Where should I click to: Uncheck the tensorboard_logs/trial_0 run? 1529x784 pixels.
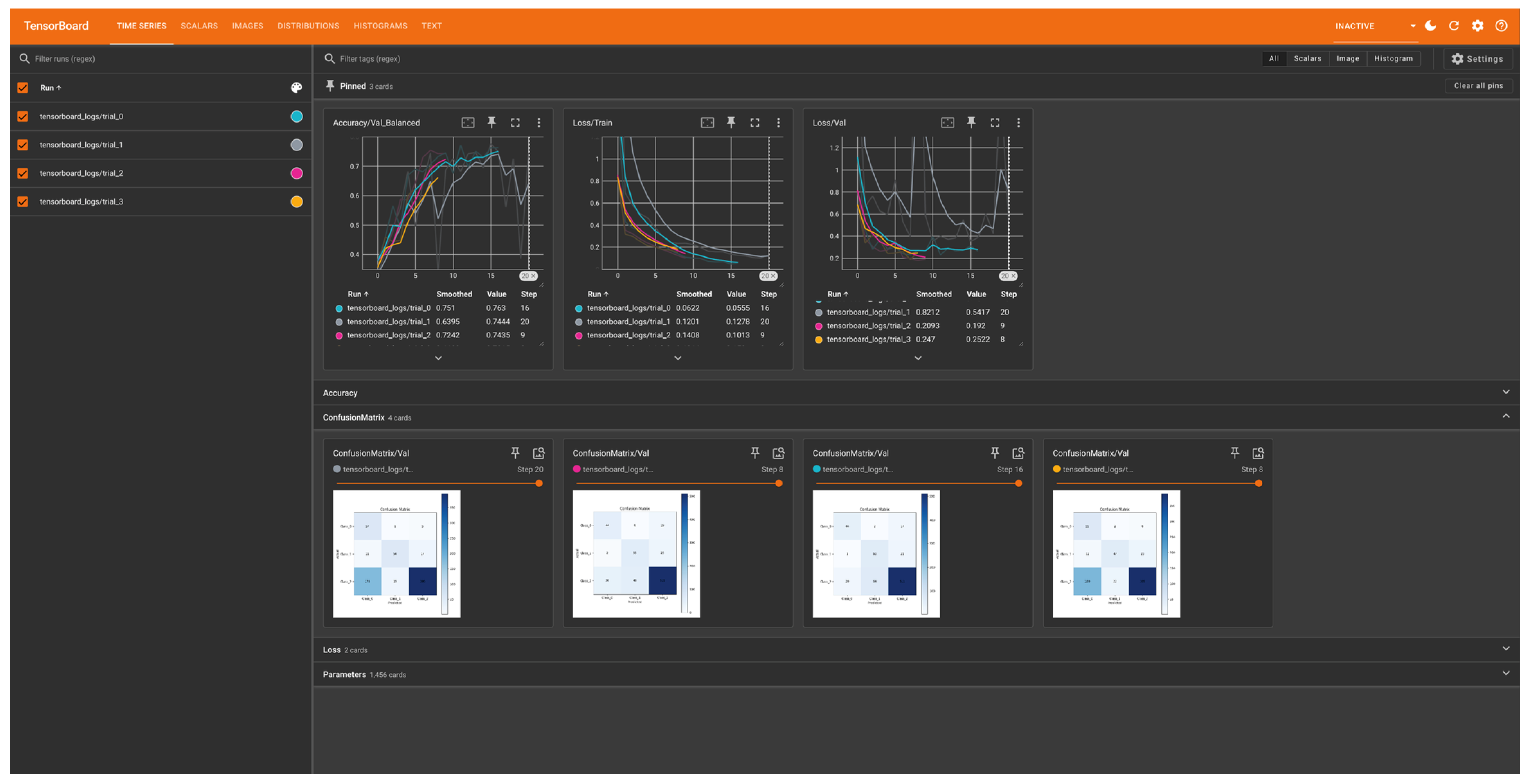(x=23, y=116)
